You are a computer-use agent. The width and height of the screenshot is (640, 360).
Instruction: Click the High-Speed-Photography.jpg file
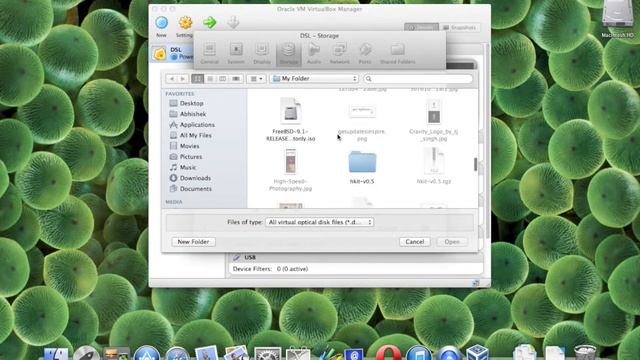pos(290,170)
